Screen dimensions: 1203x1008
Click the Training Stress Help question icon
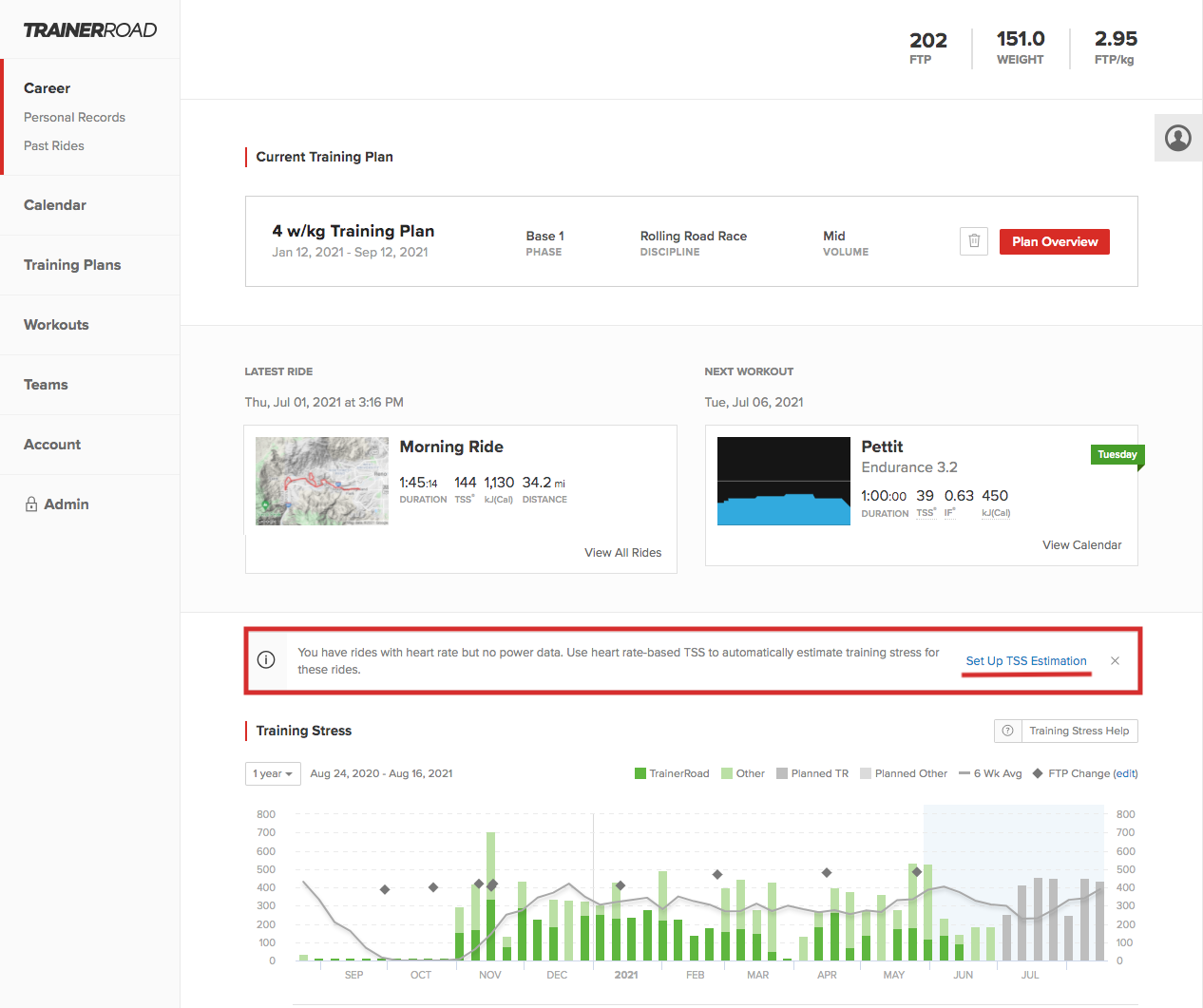(x=1007, y=731)
